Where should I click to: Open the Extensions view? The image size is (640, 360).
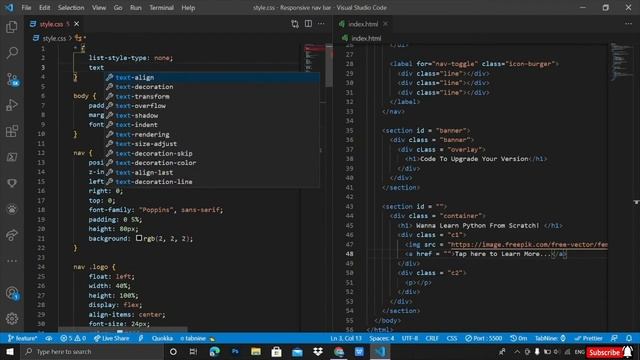coord(12,131)
